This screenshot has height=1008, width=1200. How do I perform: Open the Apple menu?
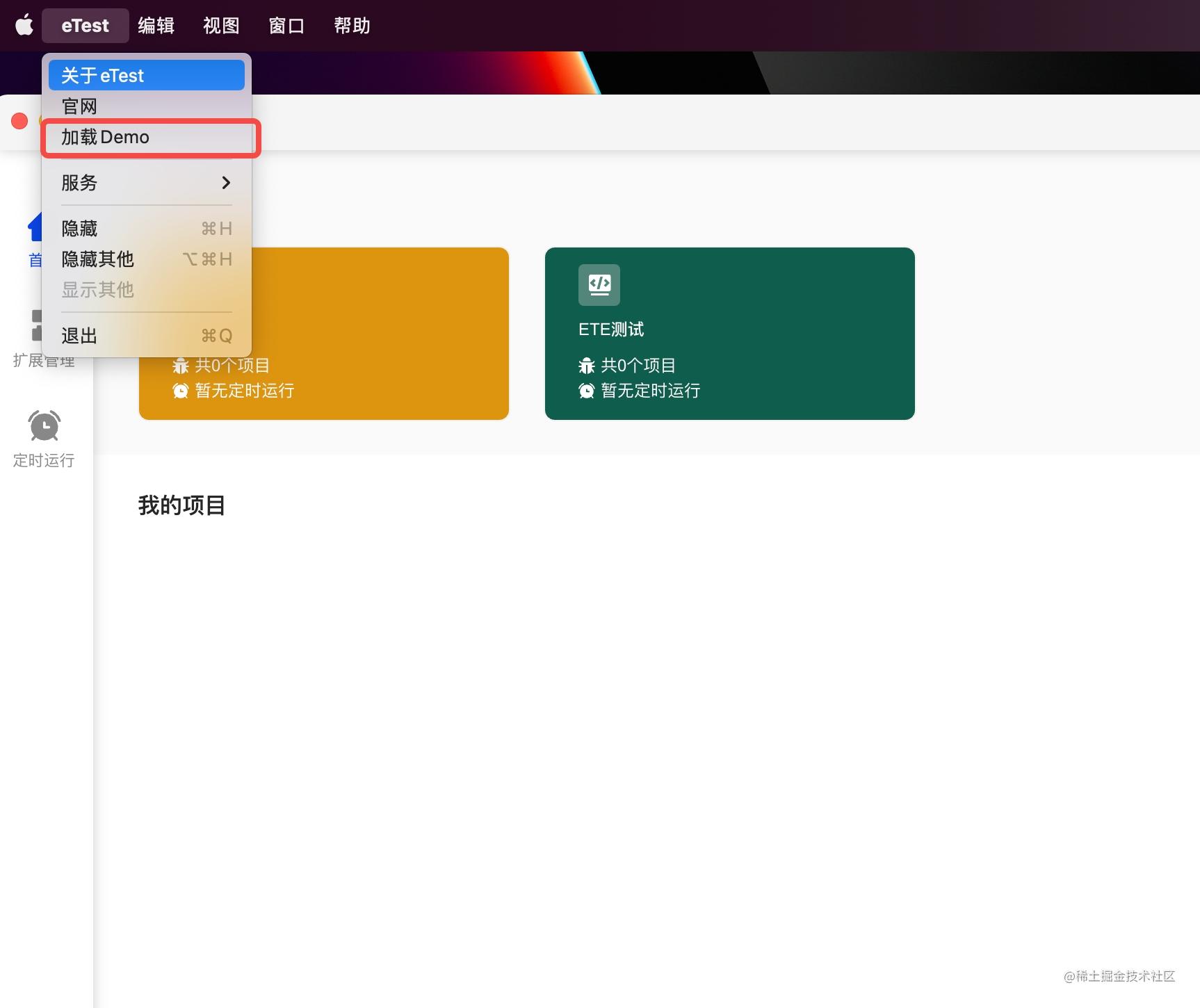(24, 25)
